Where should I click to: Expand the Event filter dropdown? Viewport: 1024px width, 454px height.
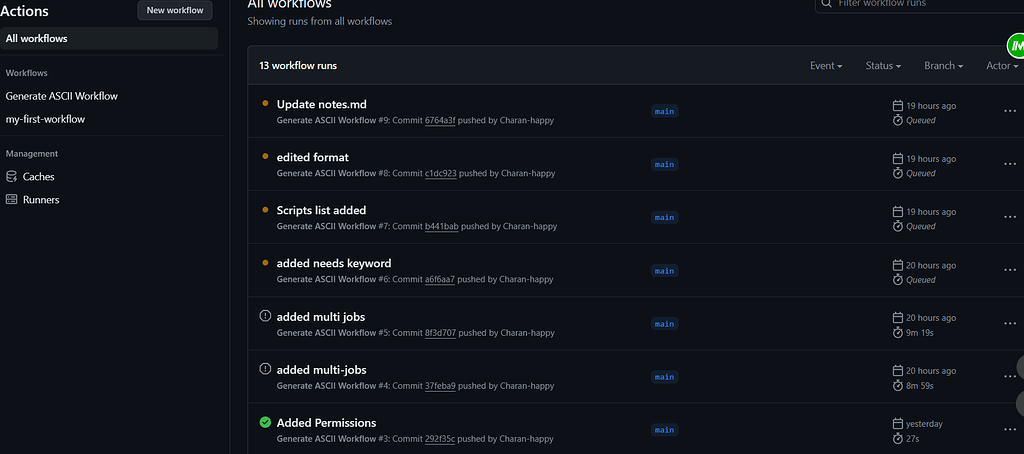pyautogui.click(x=826, y=66)
